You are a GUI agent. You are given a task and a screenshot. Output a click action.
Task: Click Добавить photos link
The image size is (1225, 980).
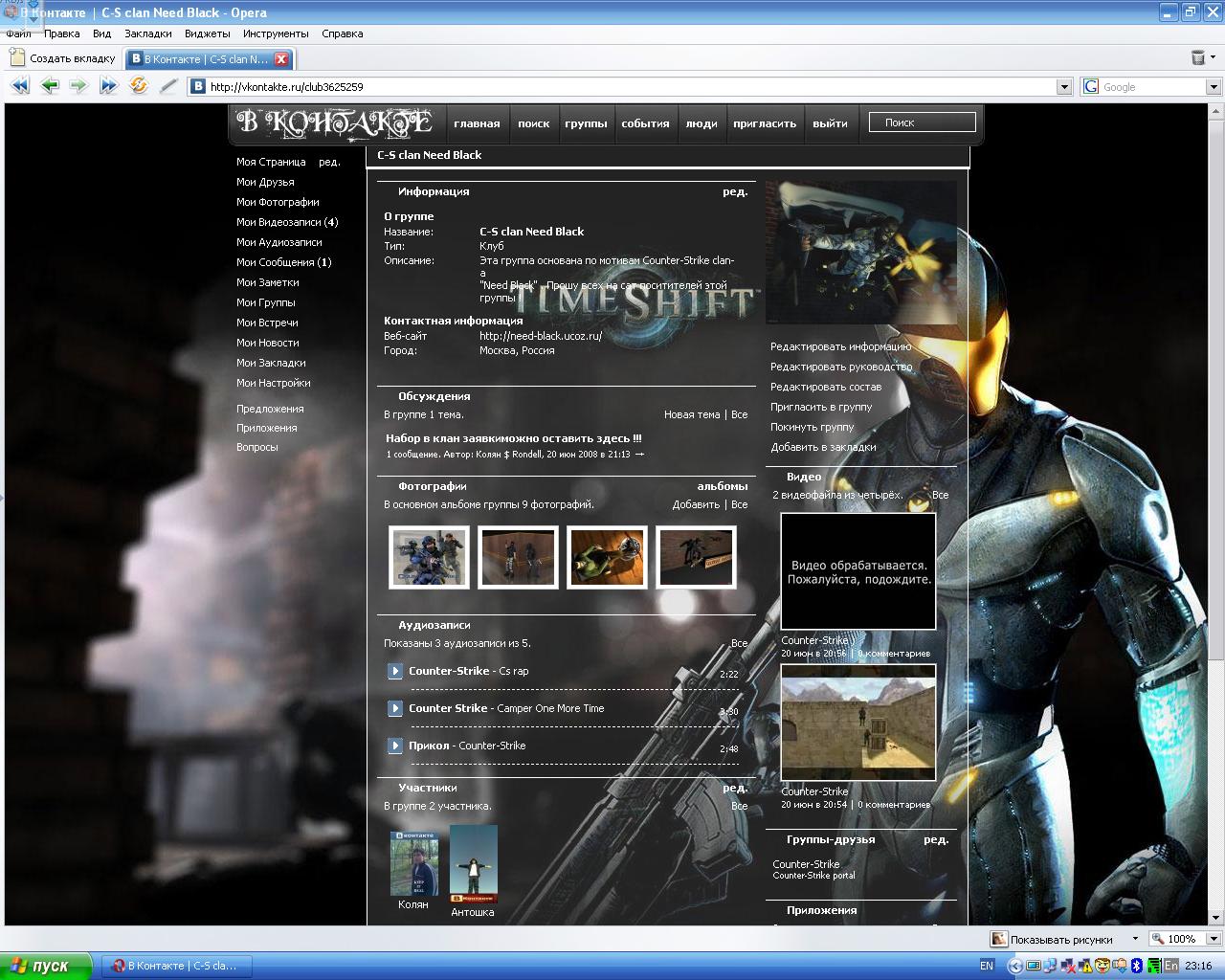(x=696, y=504)
